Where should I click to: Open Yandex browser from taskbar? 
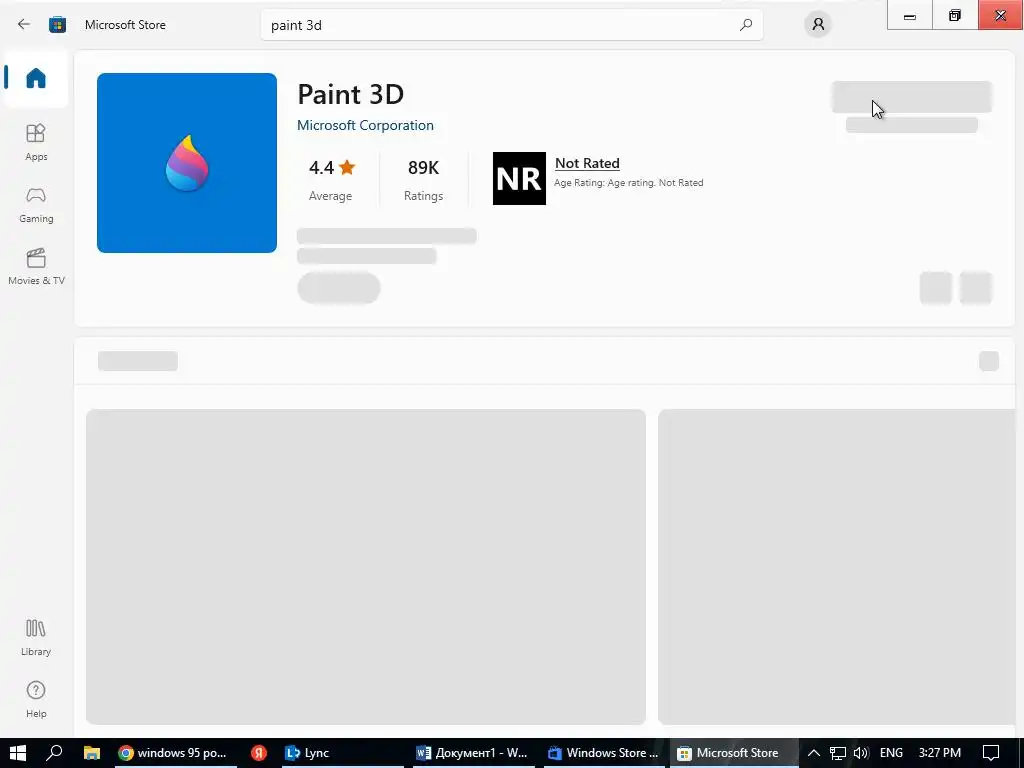pyautogui.click(x=259, y=753)
